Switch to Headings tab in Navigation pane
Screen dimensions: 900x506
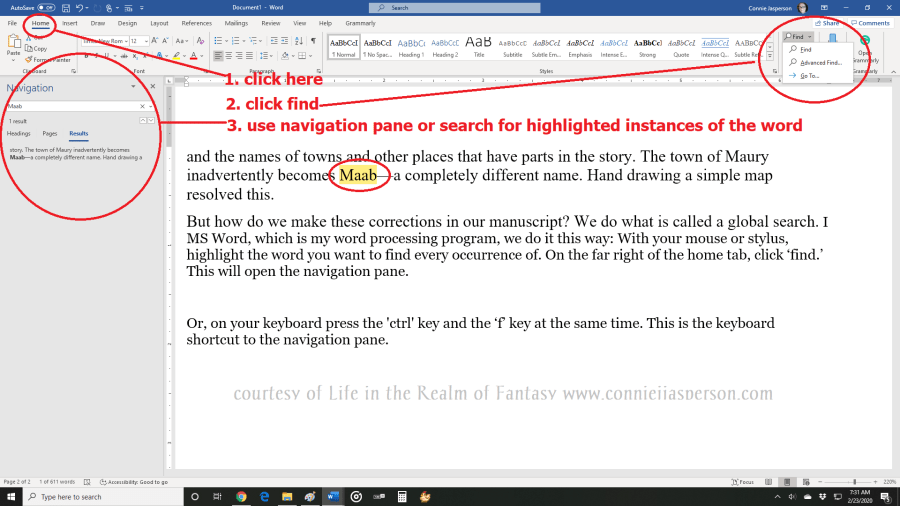coord(18,133)
